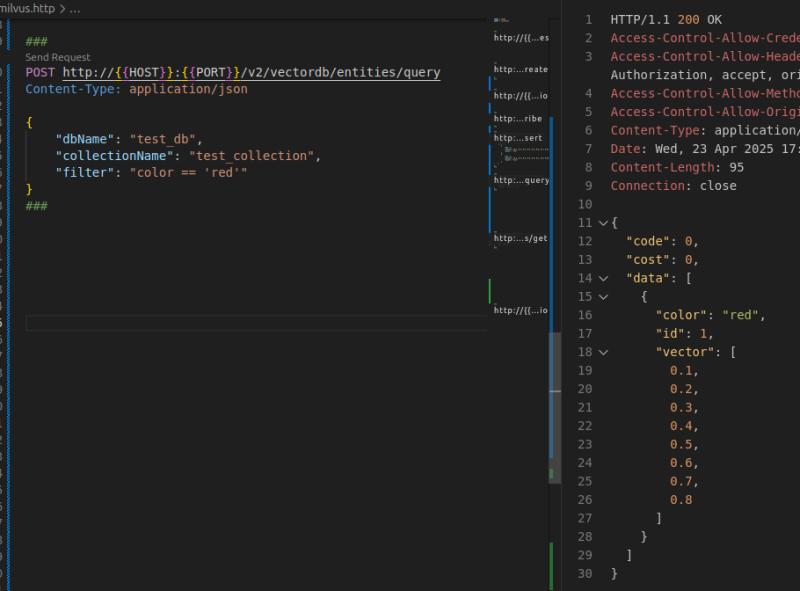Jump to the sert section in minimap
The image size is (800, 591).
520,138
